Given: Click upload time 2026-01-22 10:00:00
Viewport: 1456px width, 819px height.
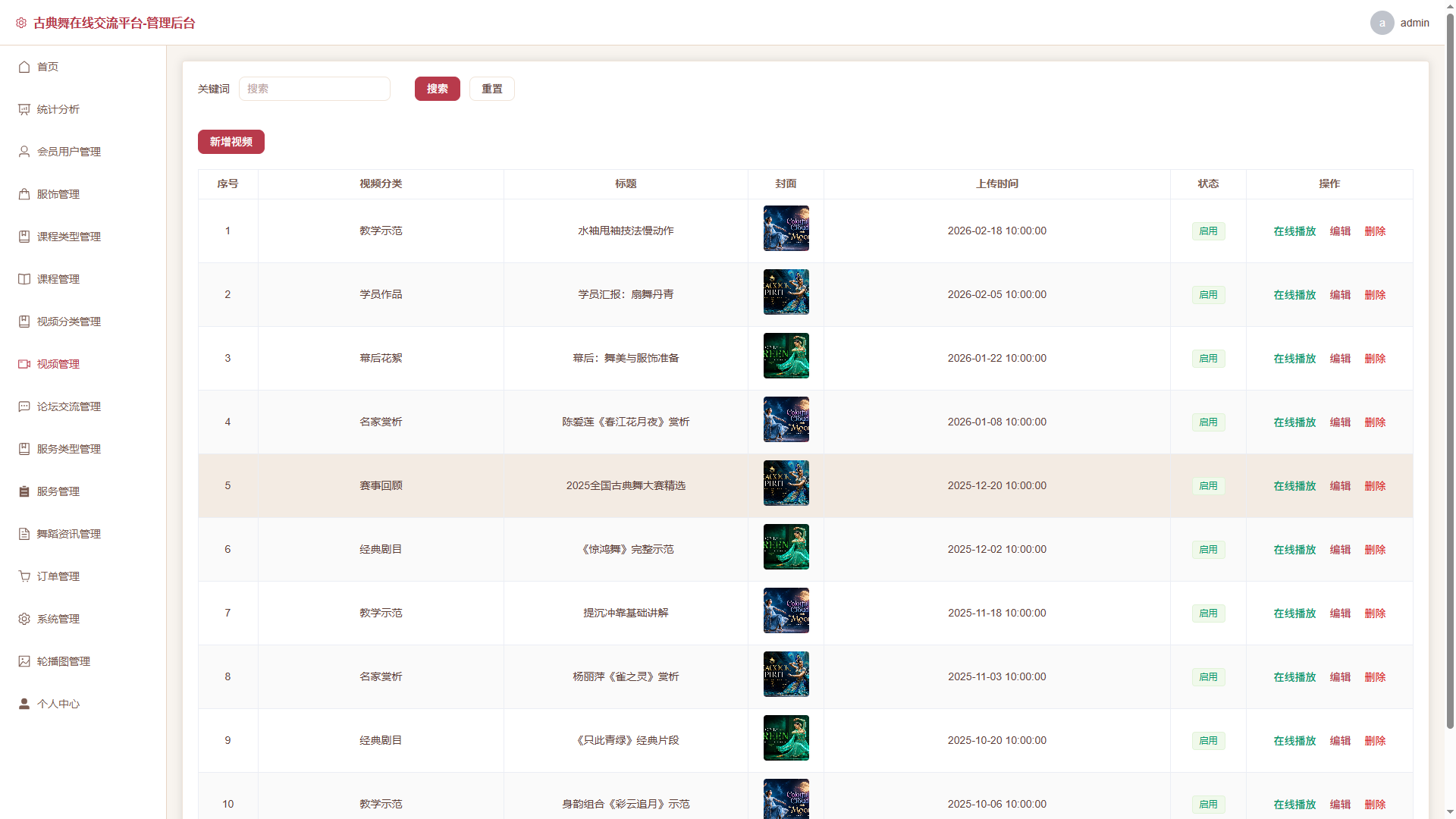Looking at the screenshot, I should [x=996, y=358].
